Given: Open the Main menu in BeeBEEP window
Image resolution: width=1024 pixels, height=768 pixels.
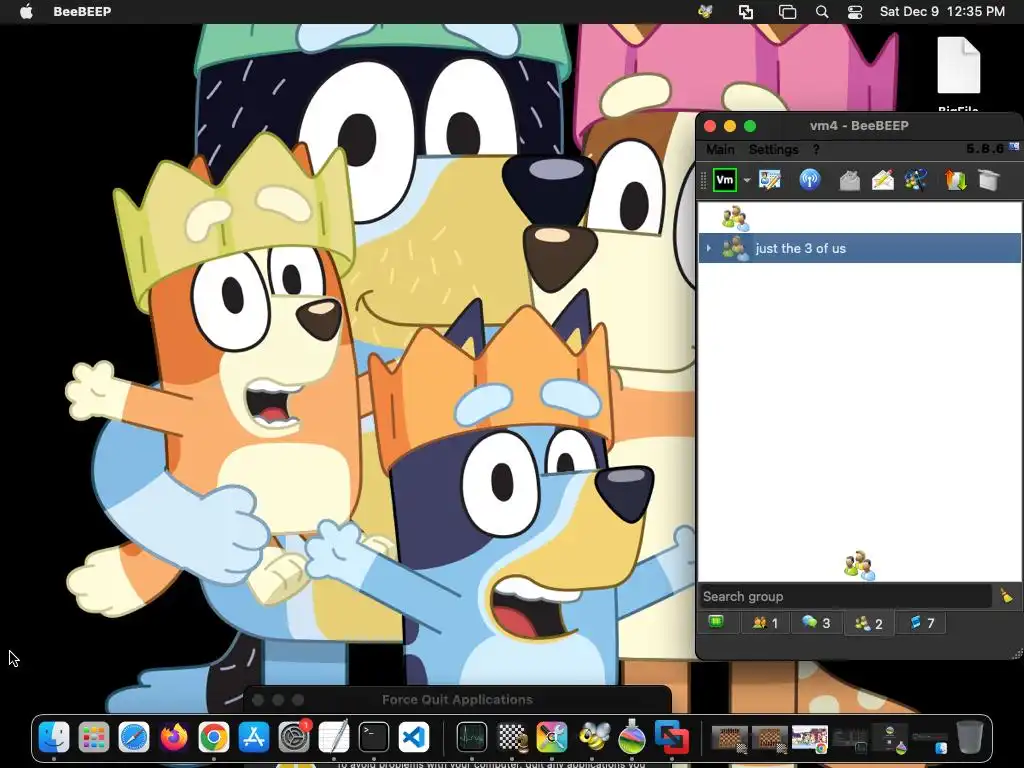Looking at the screenshot, I should pos(720,150).
